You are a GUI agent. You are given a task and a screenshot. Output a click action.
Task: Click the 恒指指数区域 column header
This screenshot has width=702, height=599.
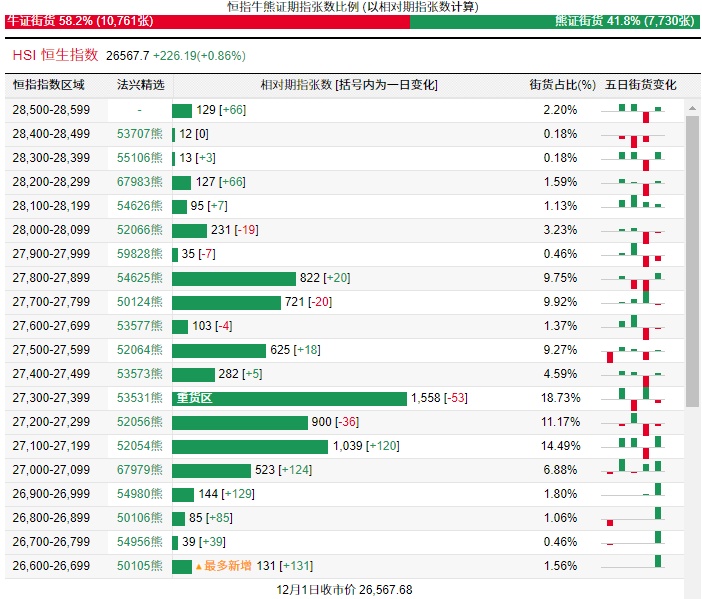pos(49,85)
